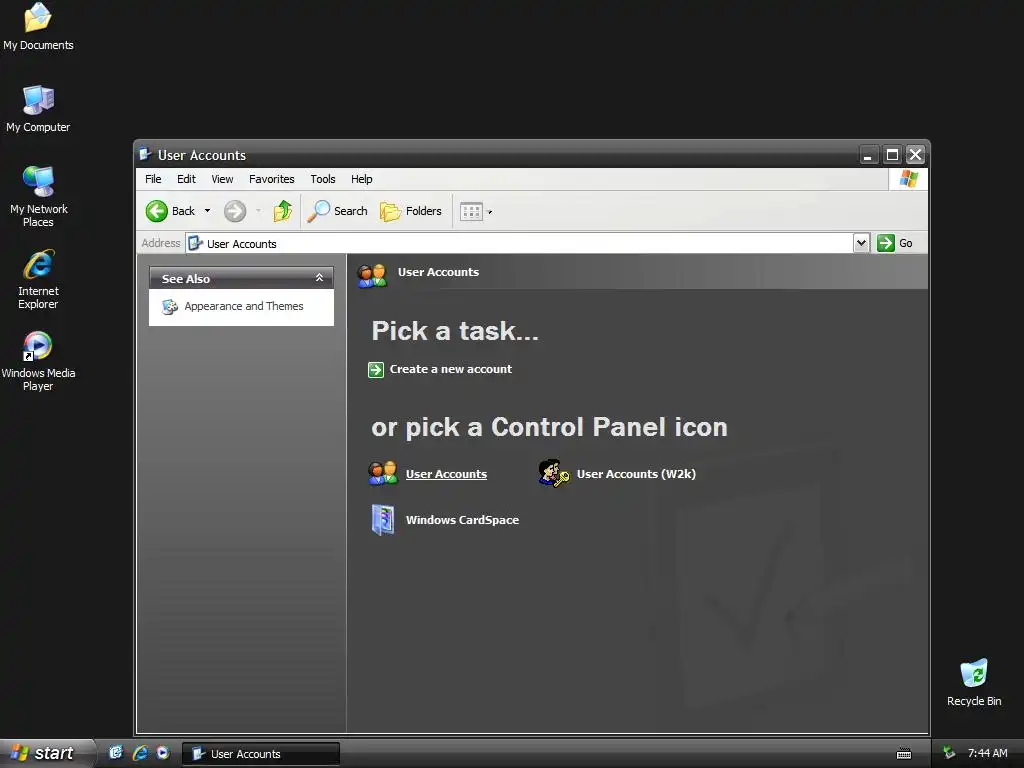Open the File menu

(153, 179)
